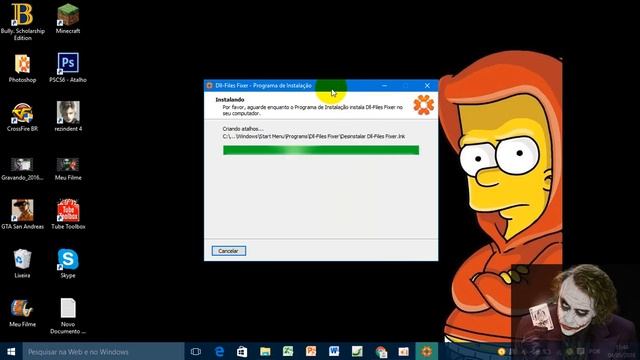Open Task View from the taskbar
Image resolution: width=640 pixels, height=360 pixels.
click(196, 351)
